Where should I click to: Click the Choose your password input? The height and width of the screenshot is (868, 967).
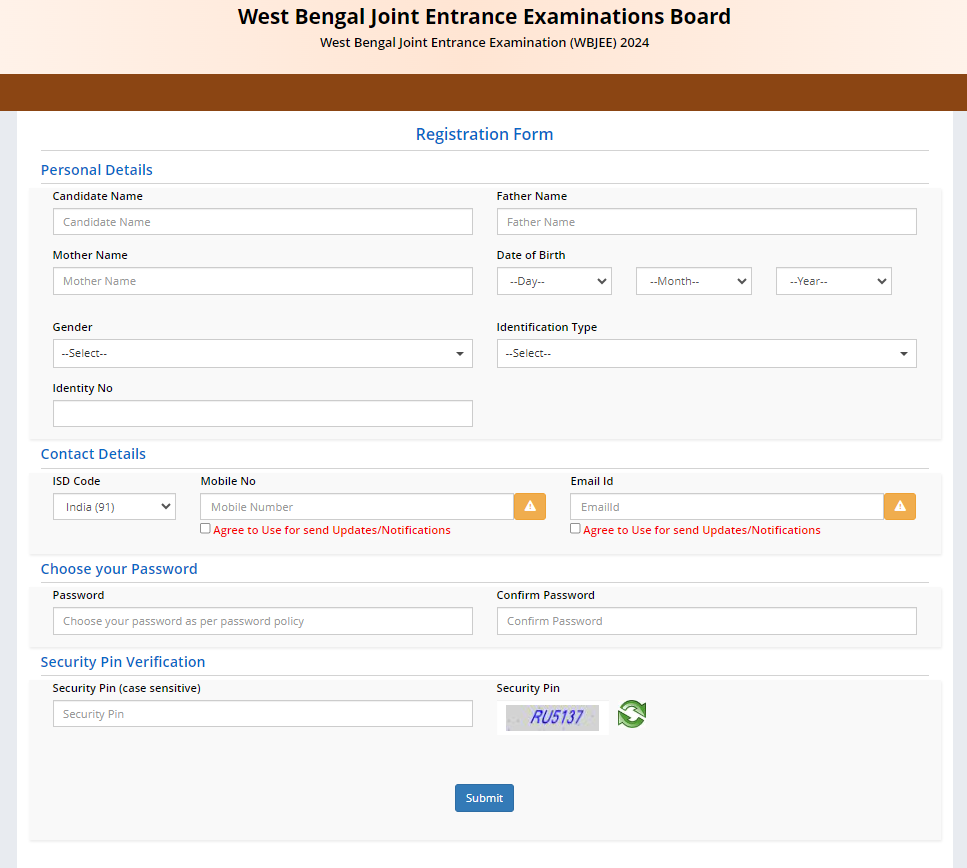[x=262, y=621]
